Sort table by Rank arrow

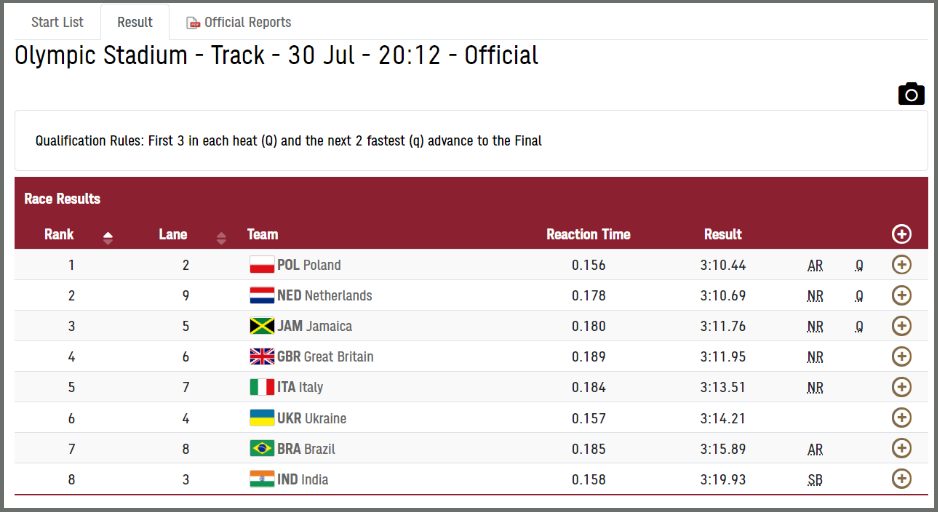pos(108,238)
